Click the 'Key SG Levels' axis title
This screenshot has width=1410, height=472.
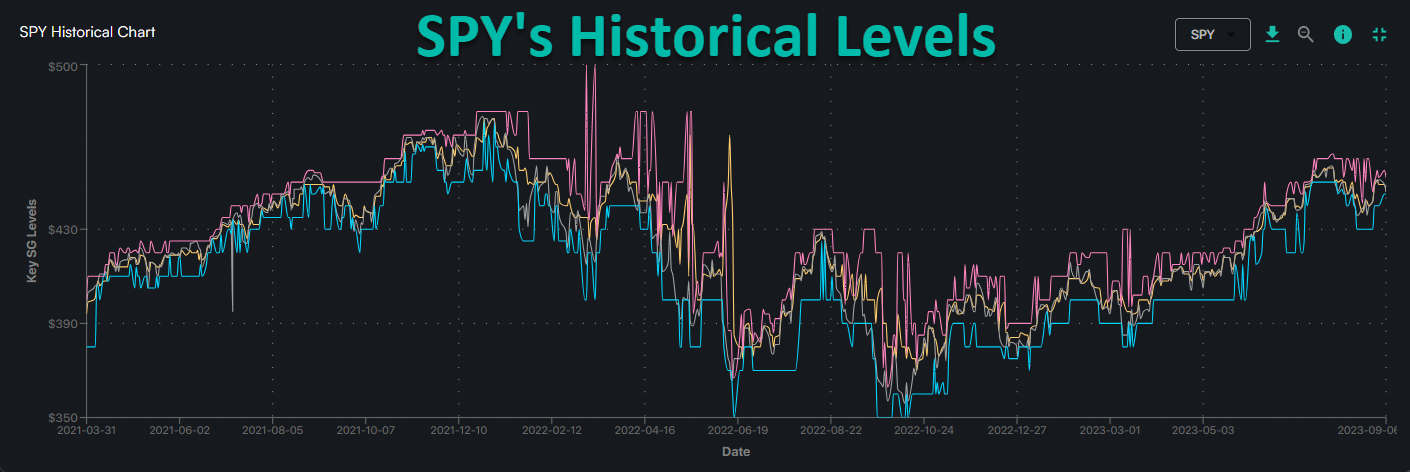click(x=32, y=241)
